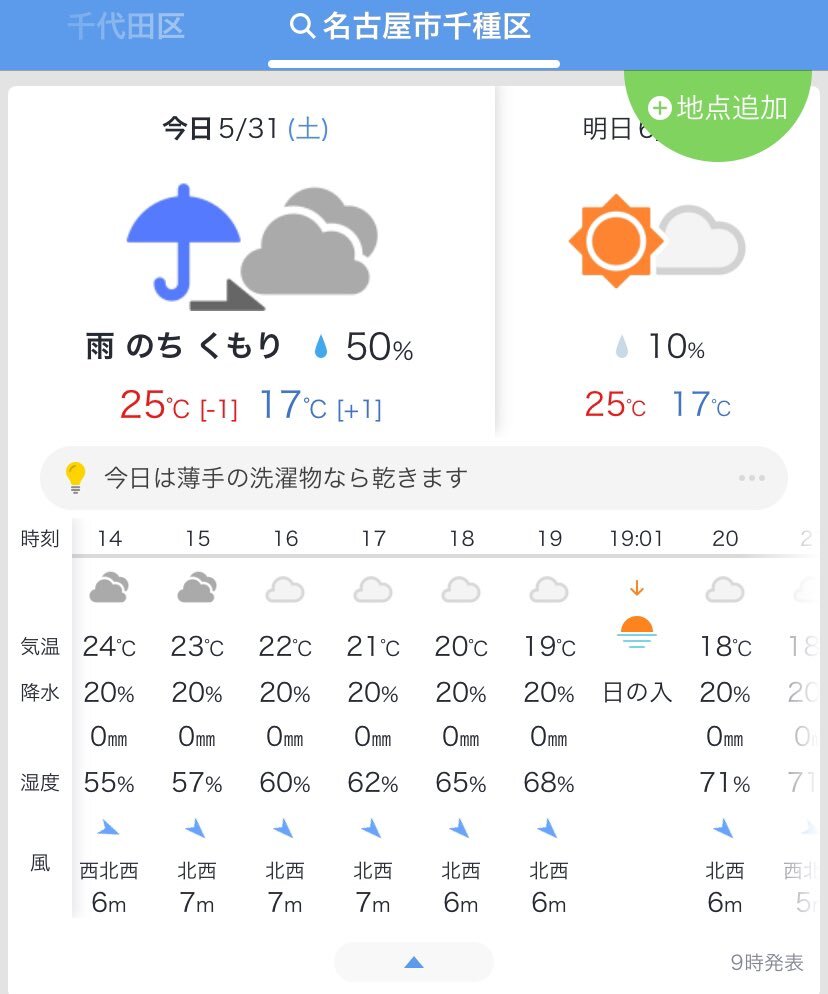Screen dimensions: 828x994
Task: Click the sunset icon at 19:01
Action: point(637,615)
